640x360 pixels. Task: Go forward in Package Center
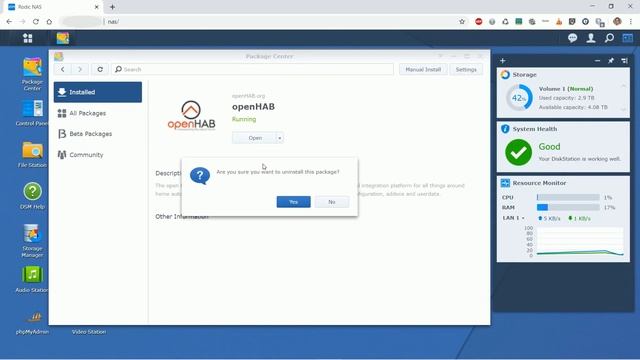point(80,69)
